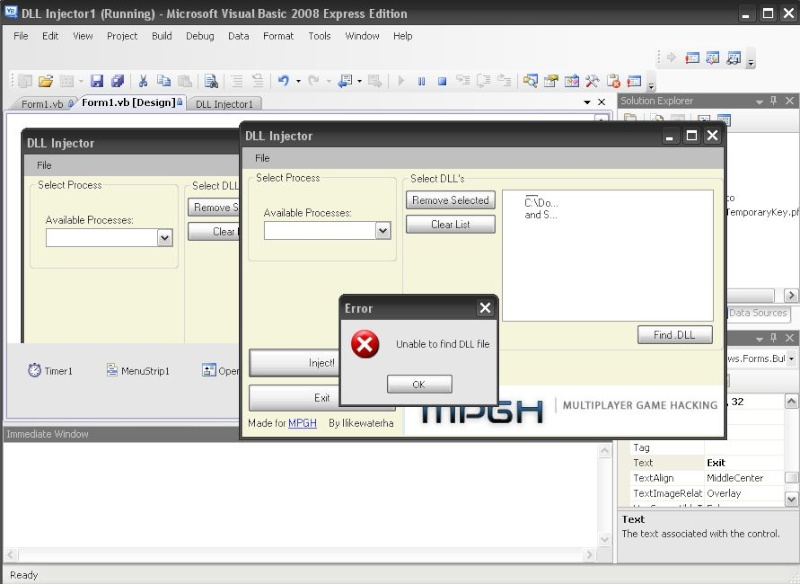This screenshot has width=800, height=584.
Task: Open the Properties panel window position dropdown
Action: [759, 338]
